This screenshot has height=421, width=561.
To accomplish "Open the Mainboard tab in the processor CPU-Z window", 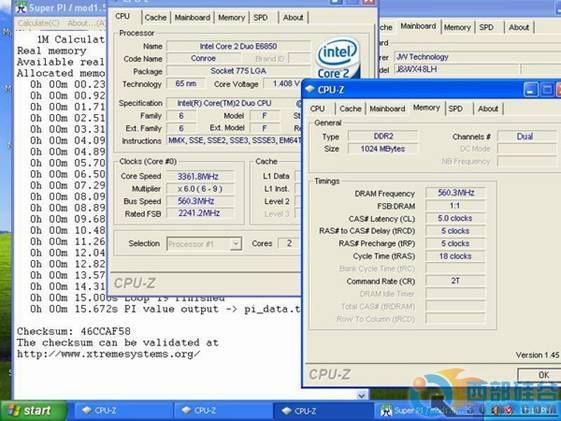I will point(192,18).
